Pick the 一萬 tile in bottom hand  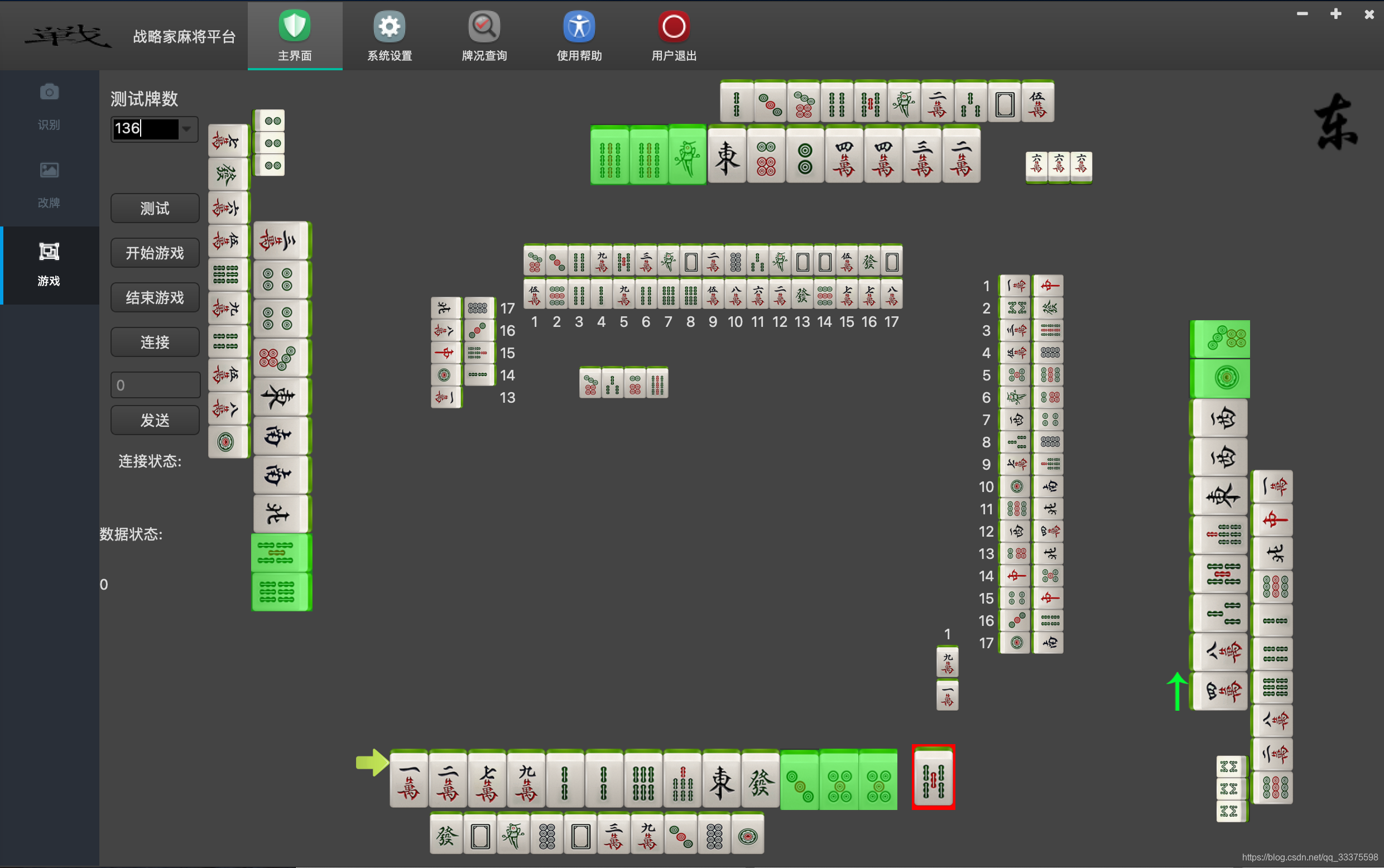(409, 781)
